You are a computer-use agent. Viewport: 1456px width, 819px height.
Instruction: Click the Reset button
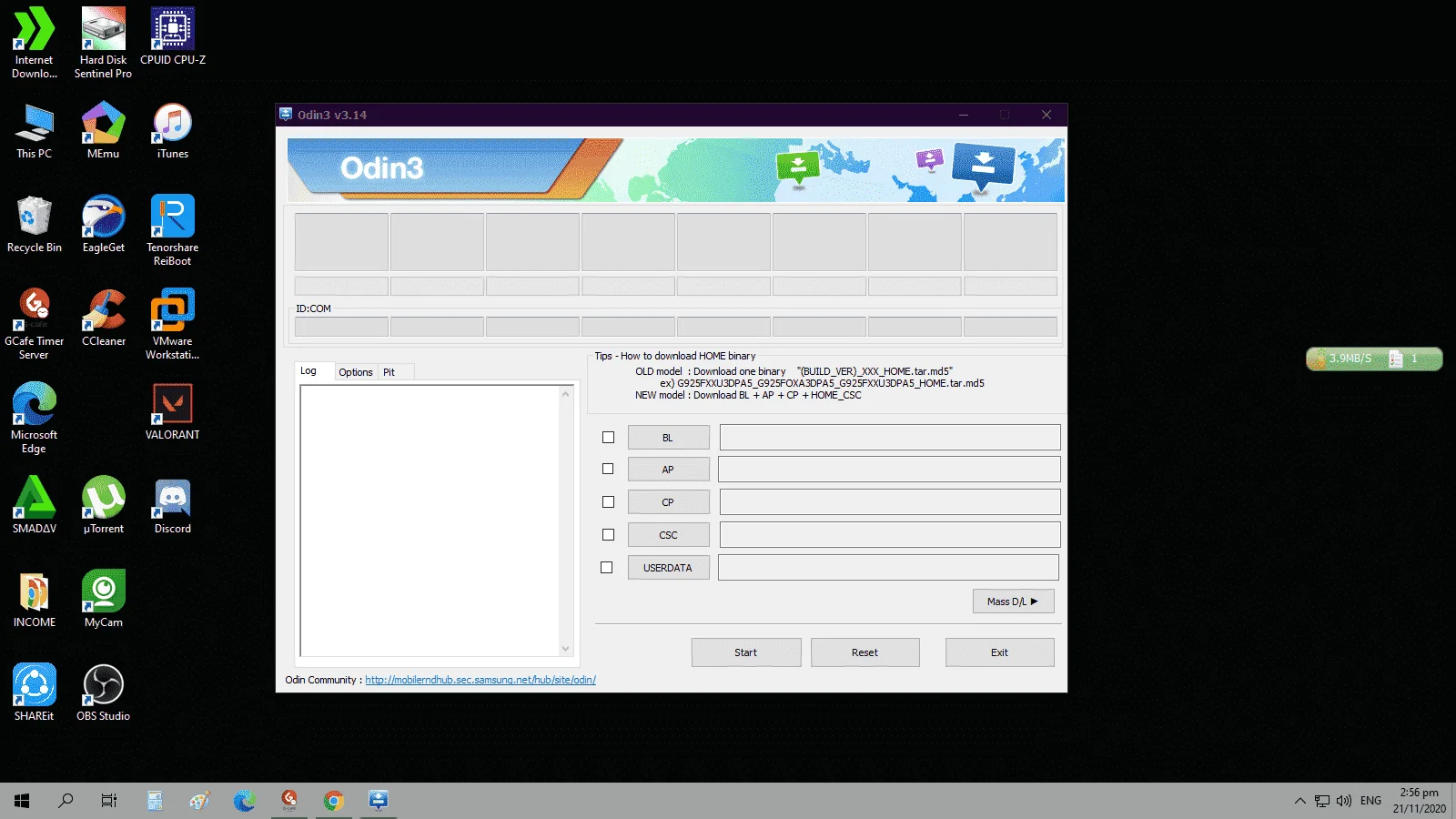pyautogui.click(x=865, y=652)
